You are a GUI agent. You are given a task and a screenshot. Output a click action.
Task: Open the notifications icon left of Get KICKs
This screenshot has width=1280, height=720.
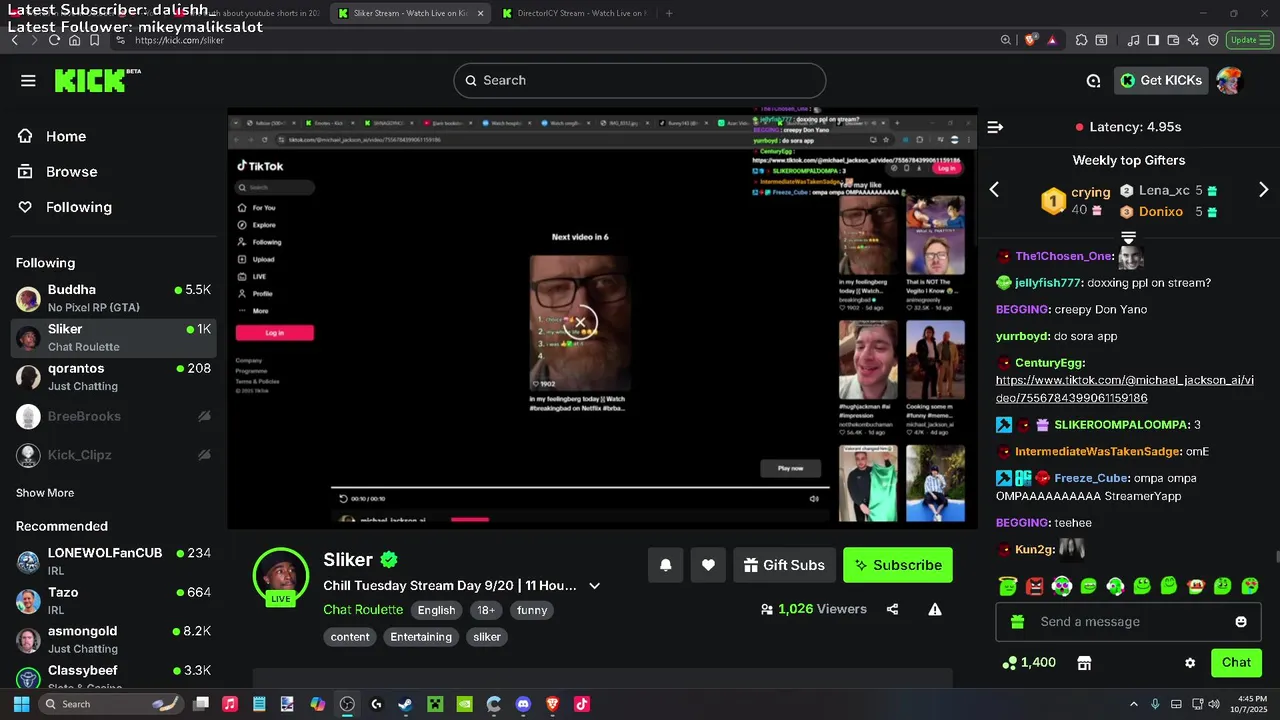click(1093, 81)
